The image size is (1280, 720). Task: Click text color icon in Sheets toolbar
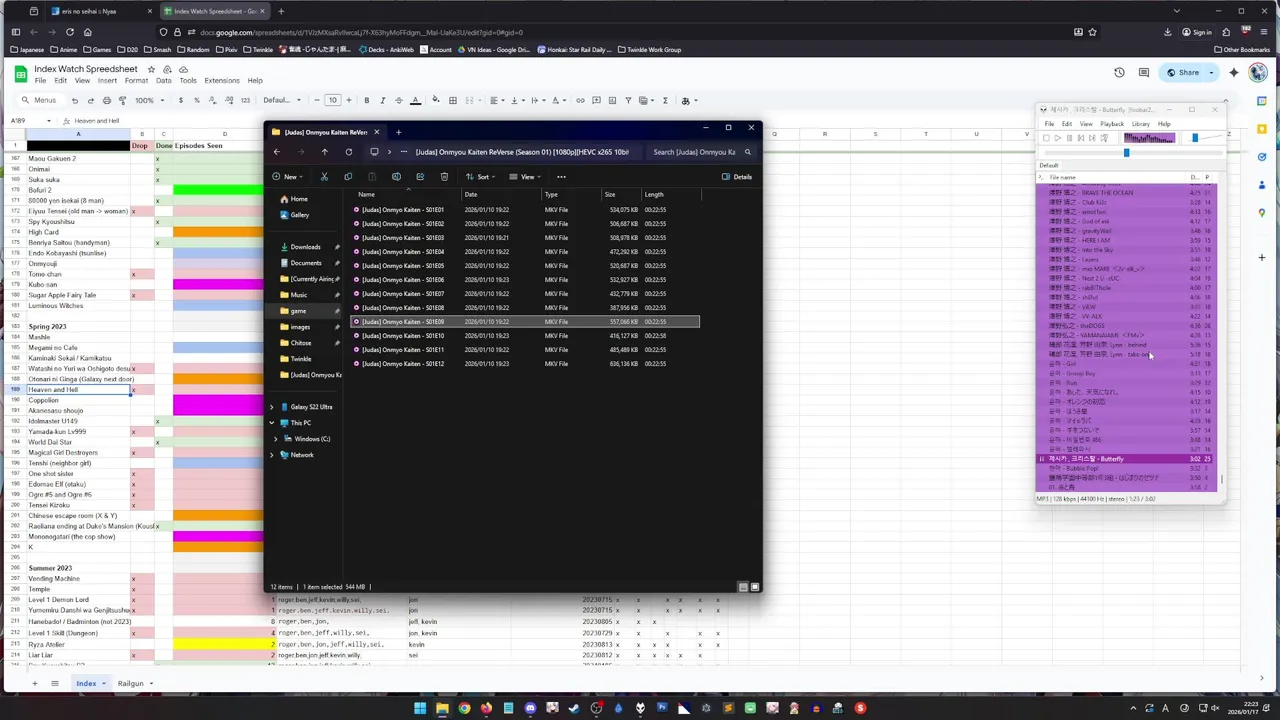tap(416, 100)
